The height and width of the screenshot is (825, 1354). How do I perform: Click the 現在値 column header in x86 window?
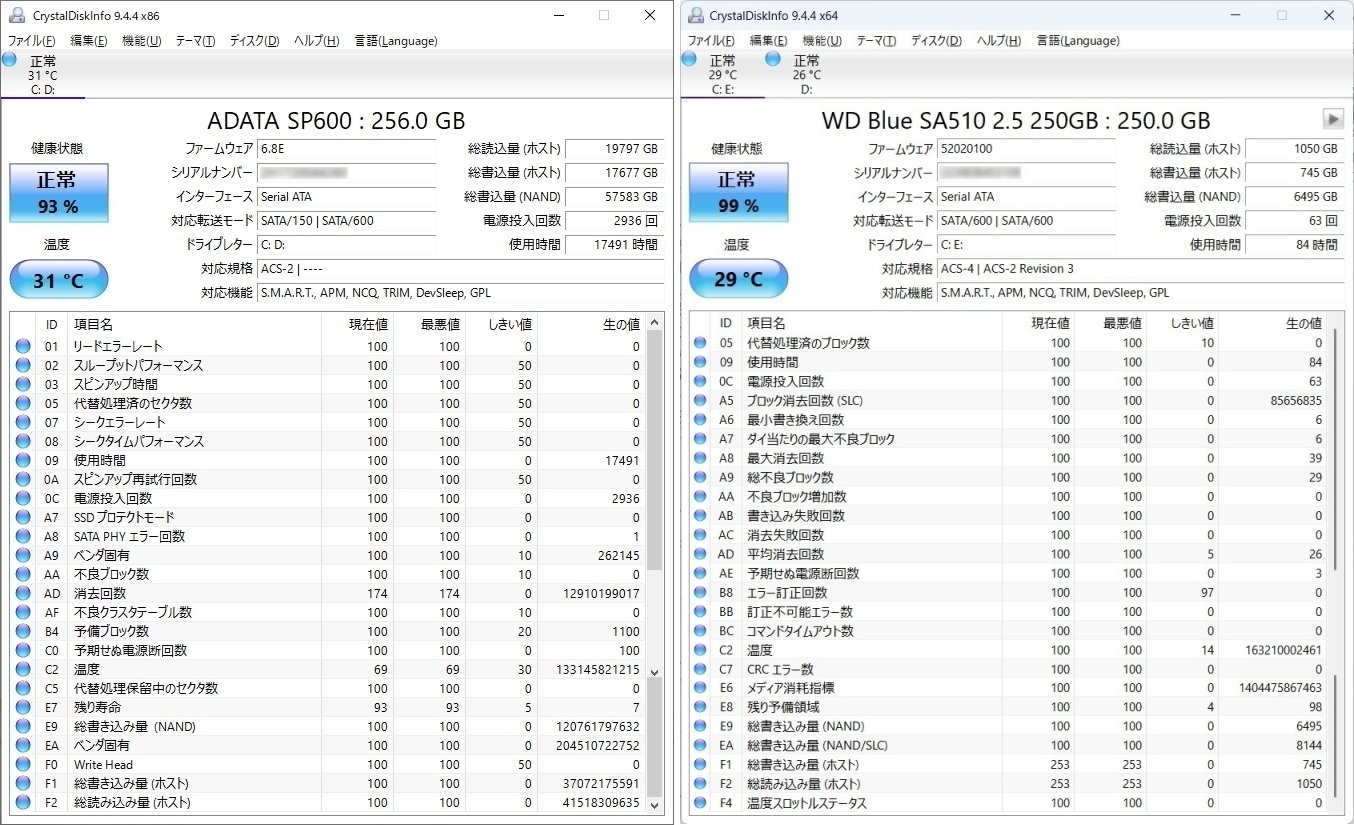pyautogui.click(x=357, y=325)
